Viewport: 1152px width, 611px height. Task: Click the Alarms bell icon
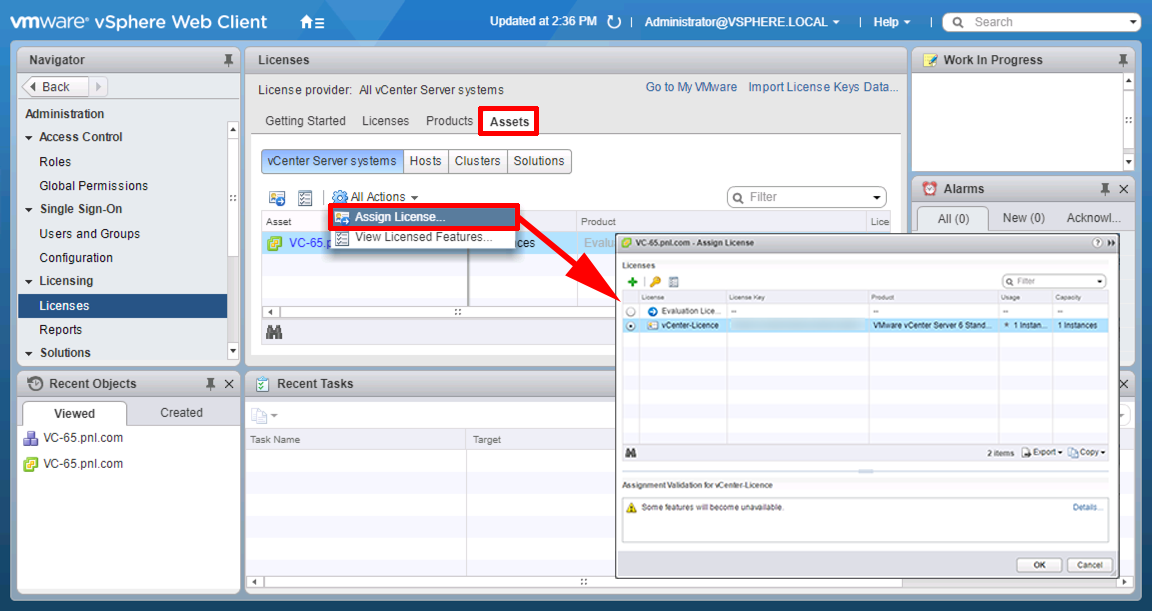click(x=929, y=189)
